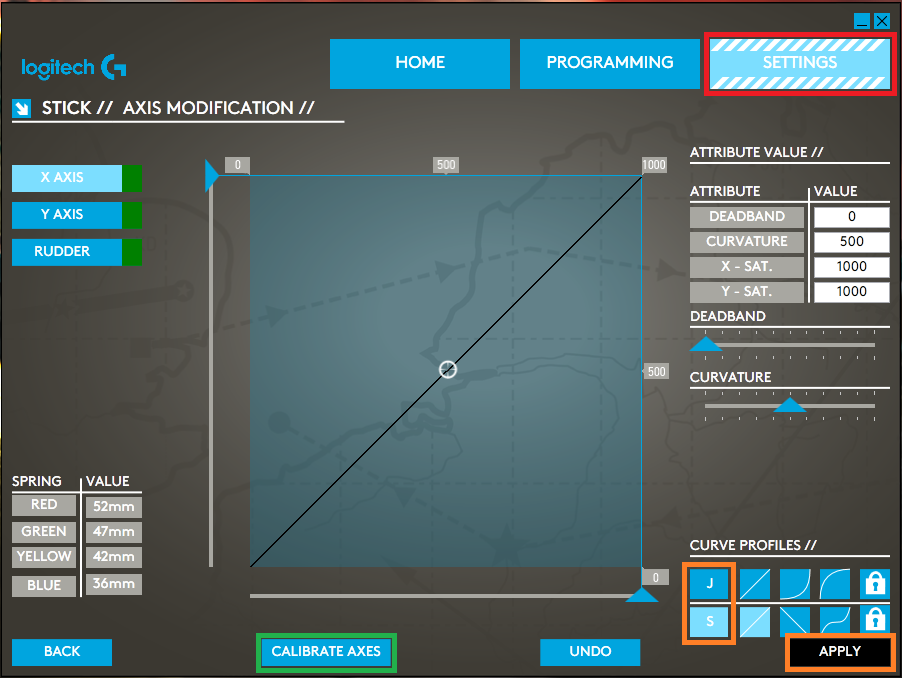Screen dimensions: 902x678
Task: Click the X - SAT. attribute label
Action: pos(747,267)
